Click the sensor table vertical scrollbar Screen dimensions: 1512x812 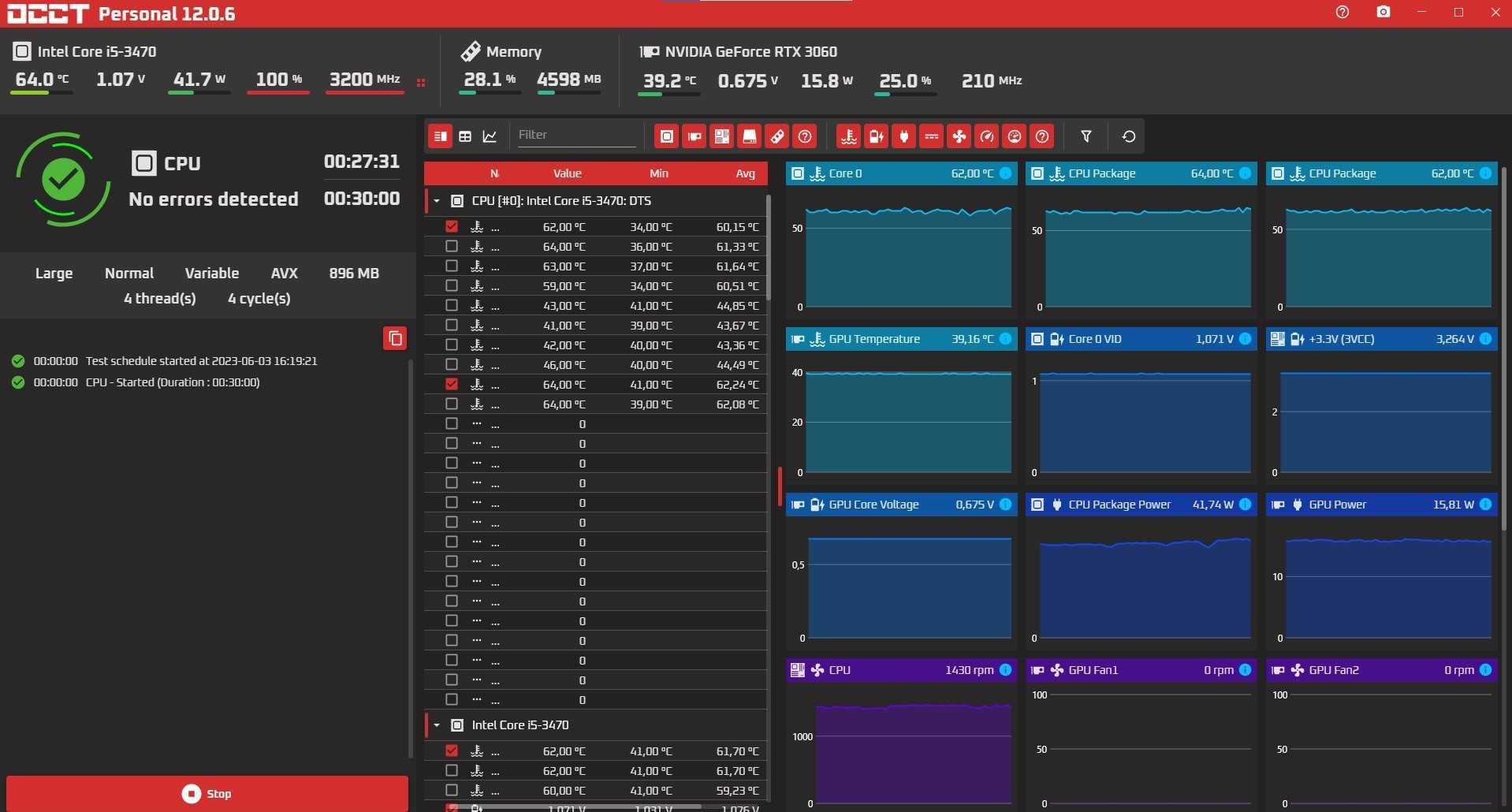768,248
